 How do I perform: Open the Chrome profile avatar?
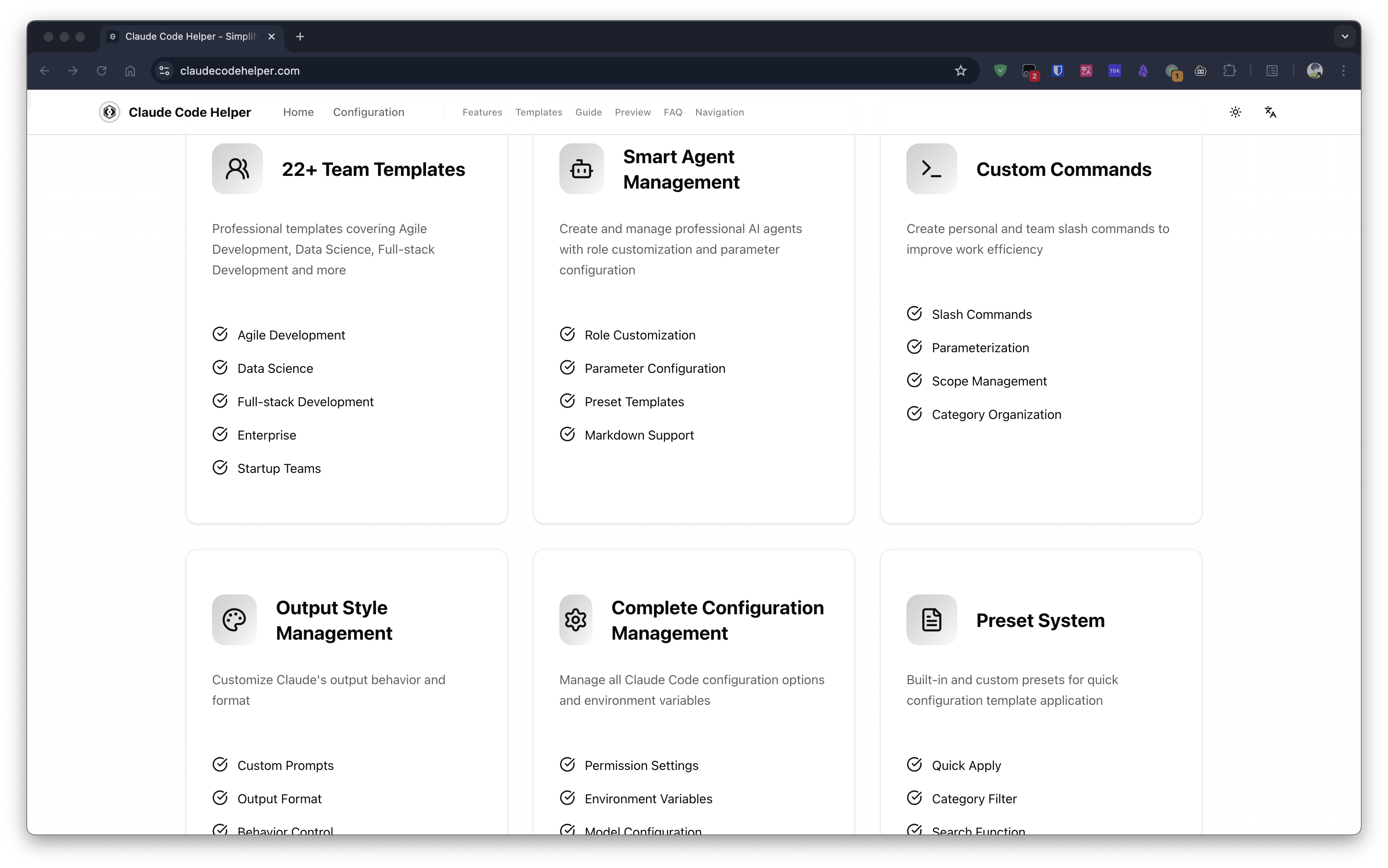point(1315,71)
